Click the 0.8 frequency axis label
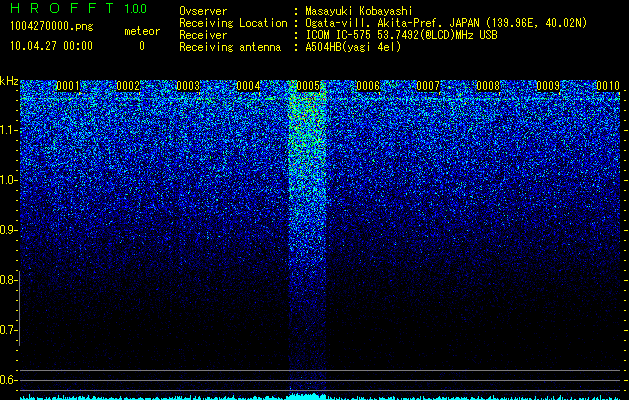The height and width of the screenshot is (400, 629). (x=8, y=280)
